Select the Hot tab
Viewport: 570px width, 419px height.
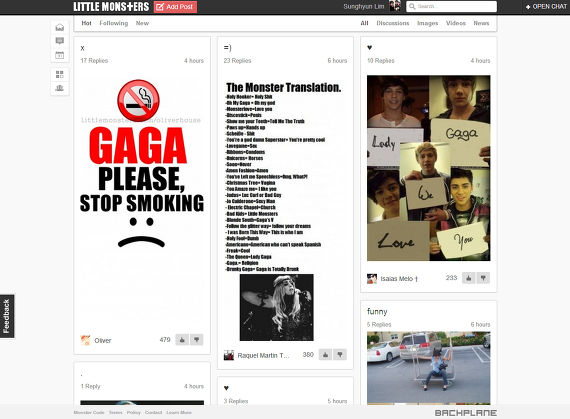click(87, 23)
